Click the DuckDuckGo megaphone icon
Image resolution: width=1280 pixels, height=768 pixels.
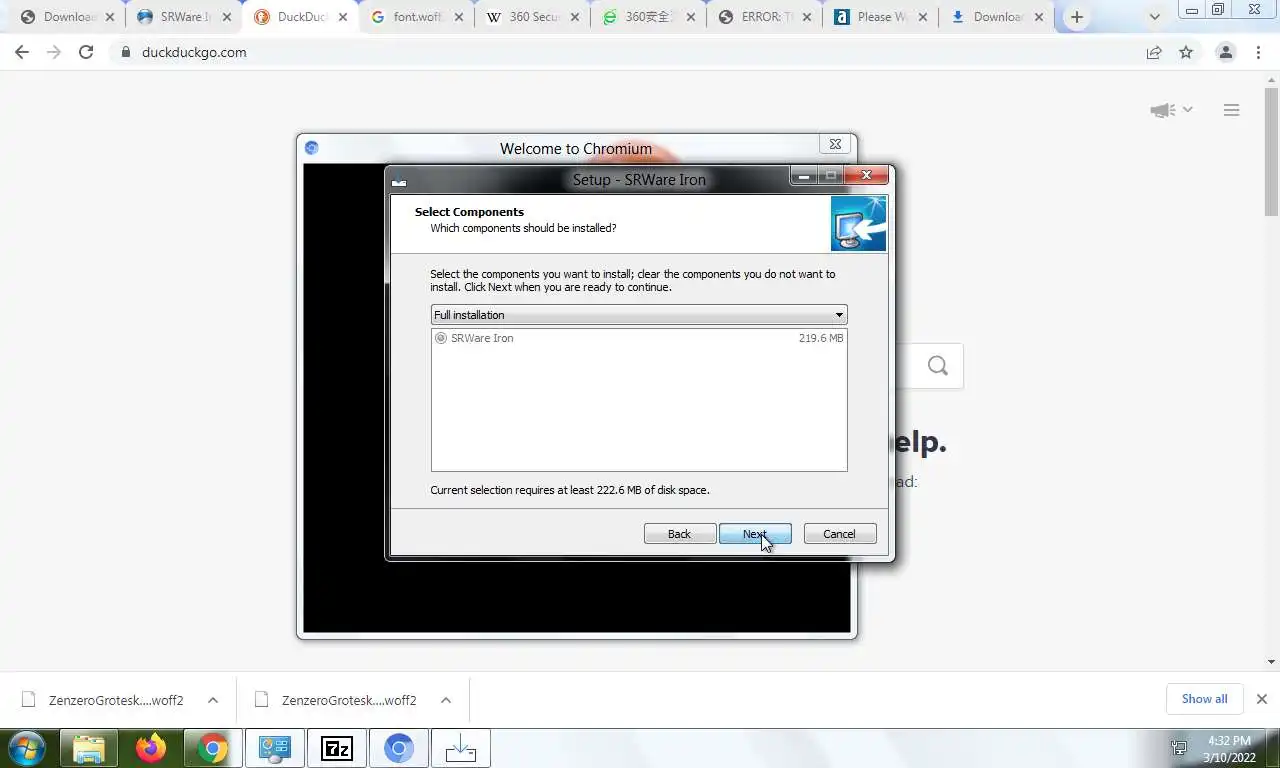1162,110
